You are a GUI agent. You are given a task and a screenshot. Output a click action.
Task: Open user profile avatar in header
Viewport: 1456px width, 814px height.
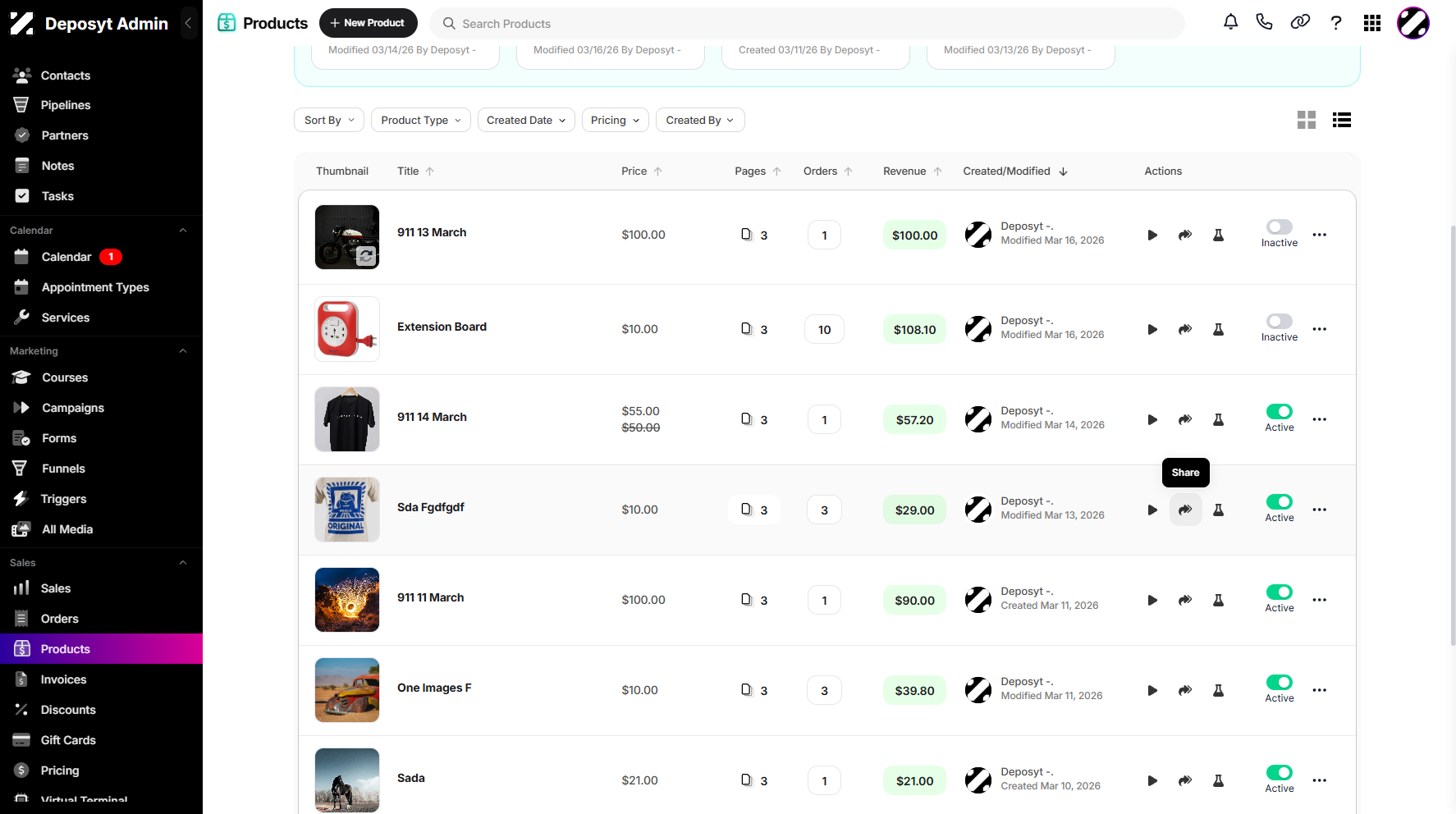(x=1413, y=23)
